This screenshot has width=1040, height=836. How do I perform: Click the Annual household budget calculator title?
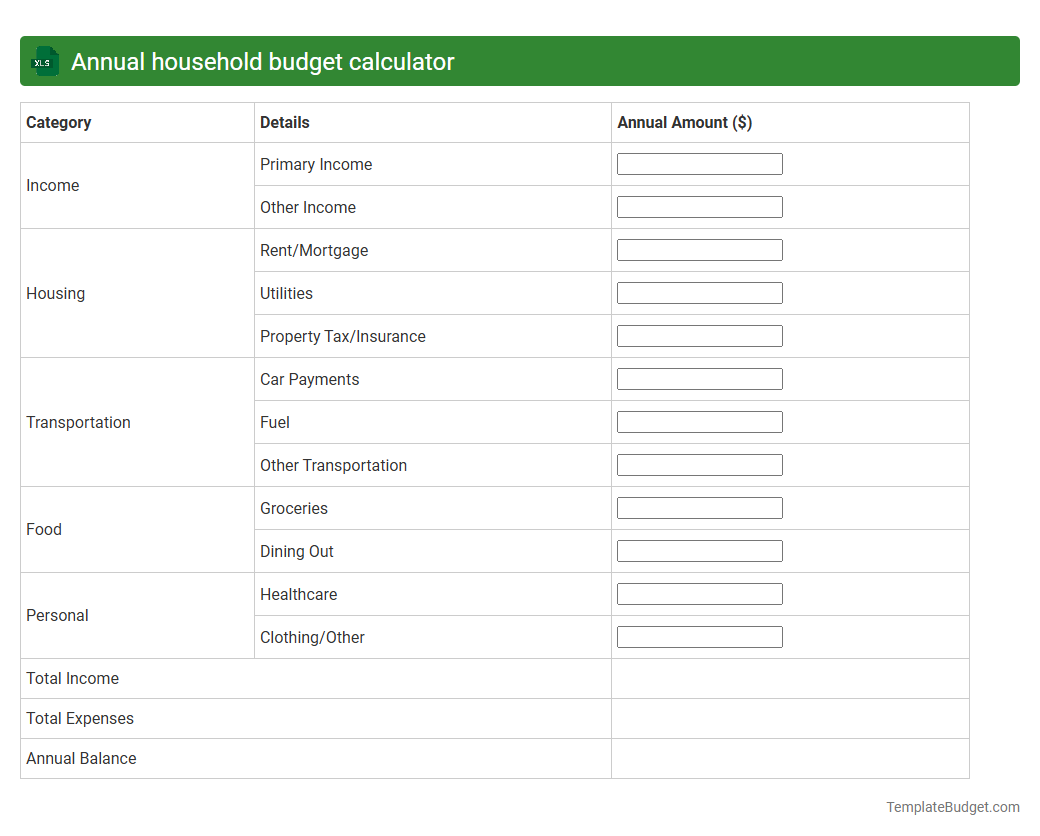click(x=261, y=61)
